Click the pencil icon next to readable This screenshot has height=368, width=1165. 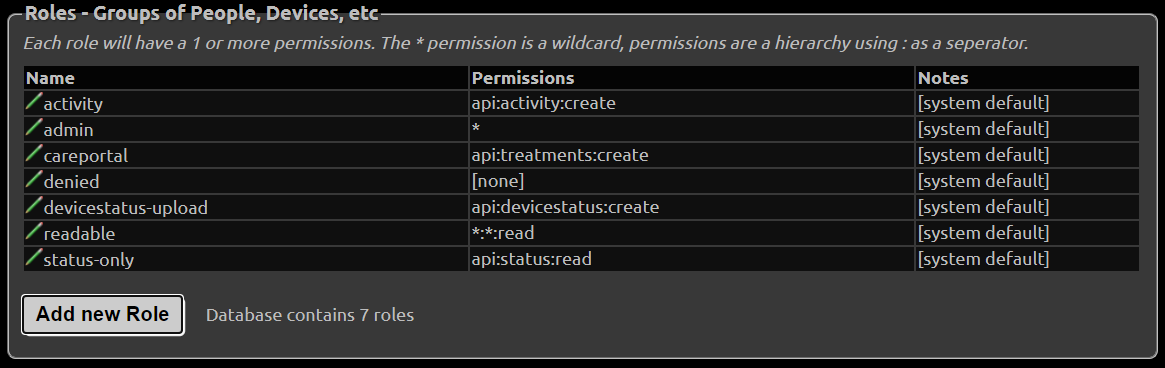(34, 232)
